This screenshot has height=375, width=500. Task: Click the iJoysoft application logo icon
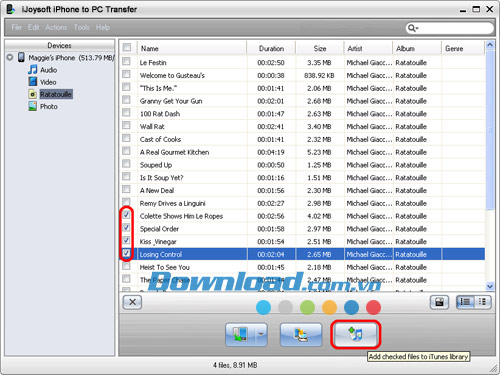point(11,9)
